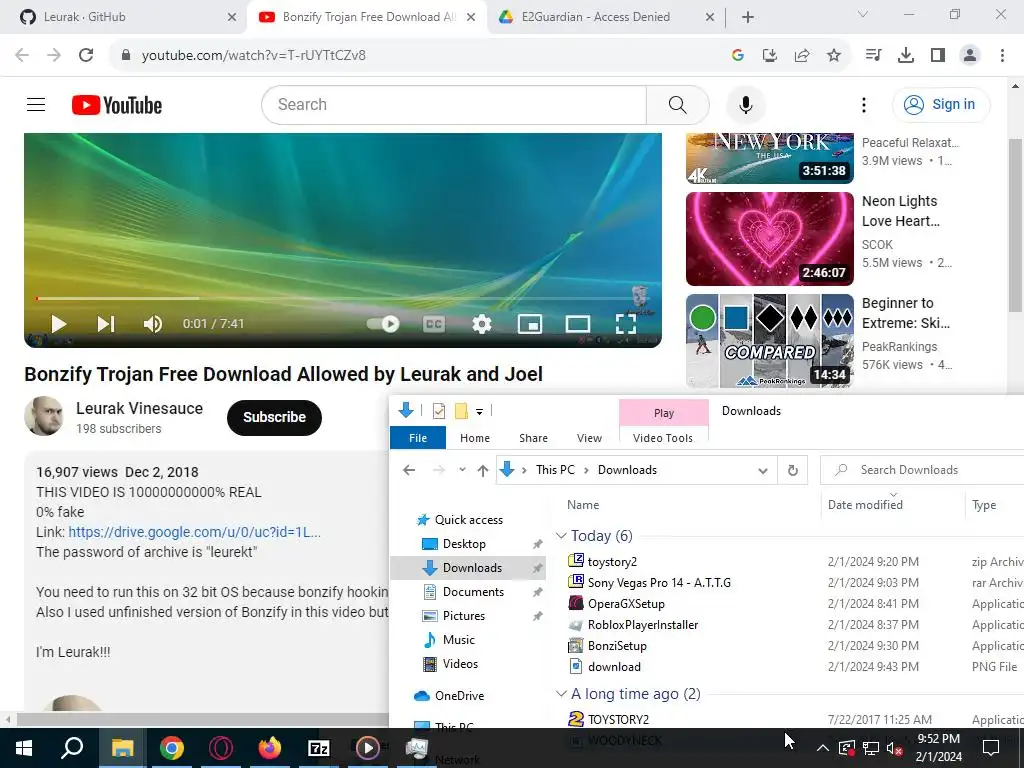Enable miniplayer mode
Image resolution: width=1024 pixels, height=768 pixels.
click(530, 324)
